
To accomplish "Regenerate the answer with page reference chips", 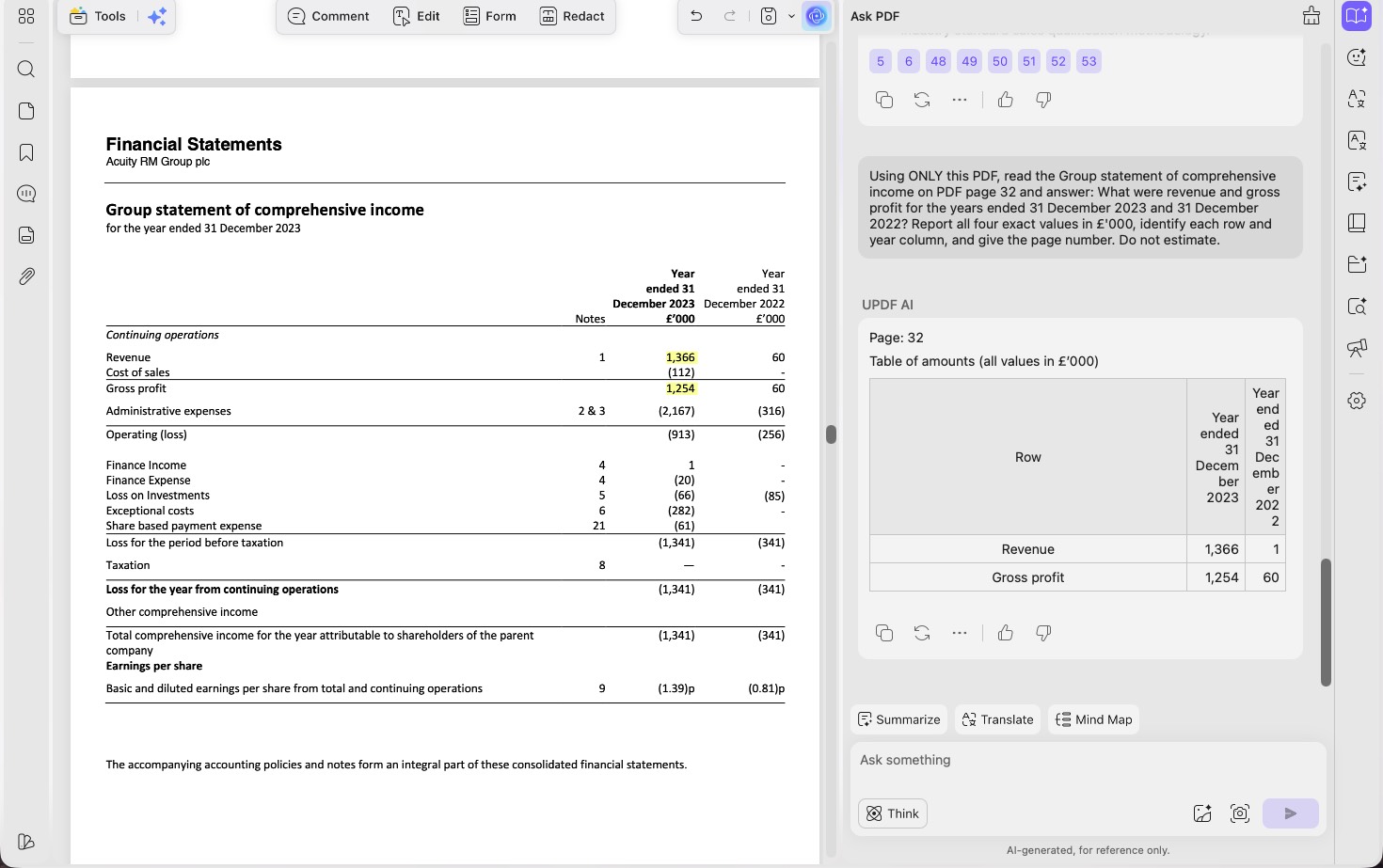I will (922, 100).
